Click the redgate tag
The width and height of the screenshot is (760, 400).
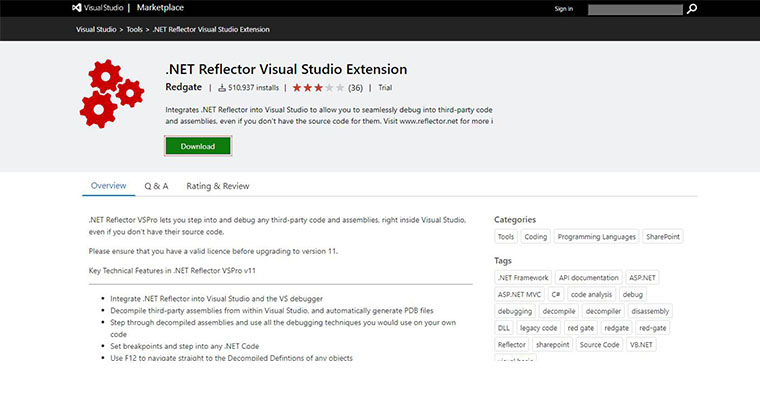tap(617, 328)
